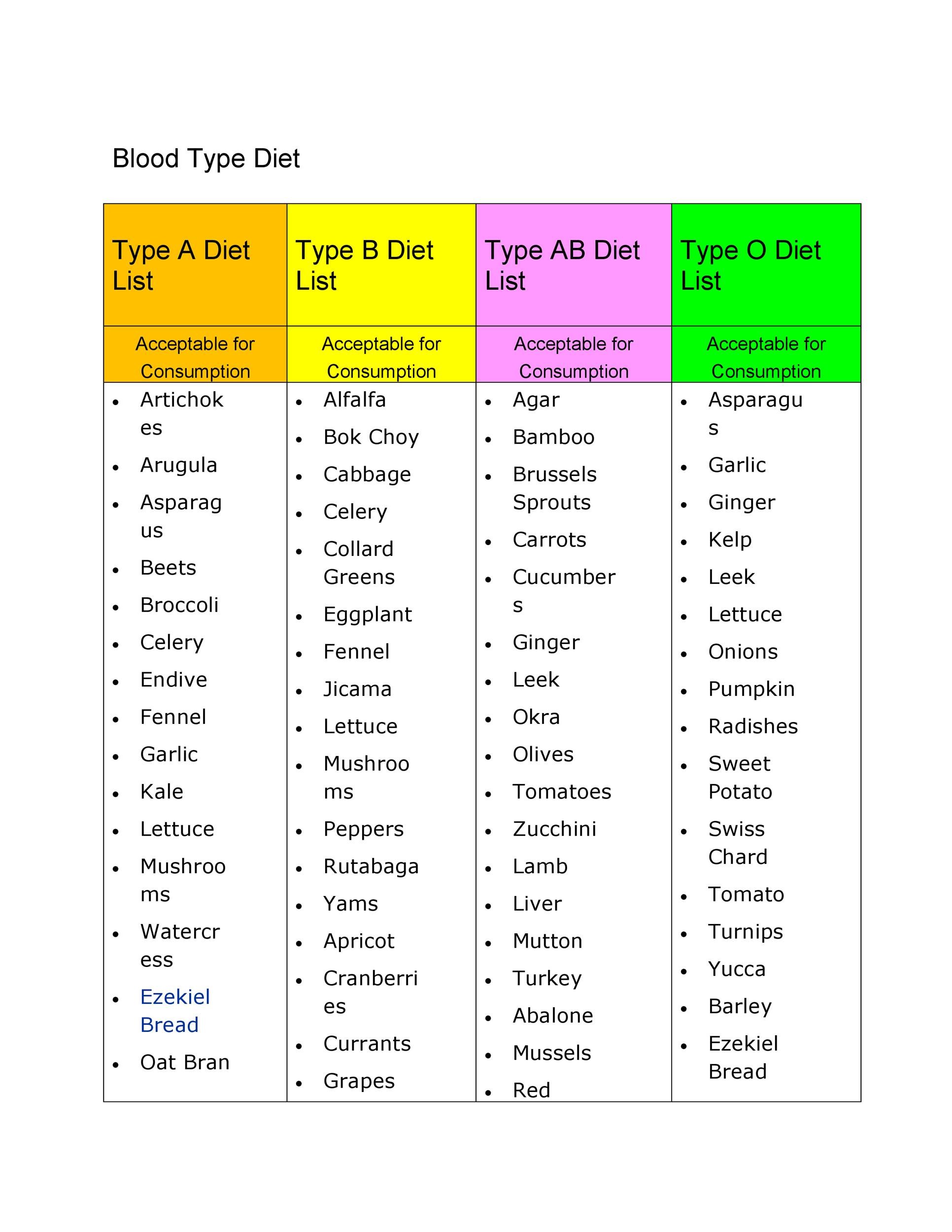Viewport: 952px width, 1232px height.
Task: Click Eggplant in the Type B list
Action: [368, 615]
